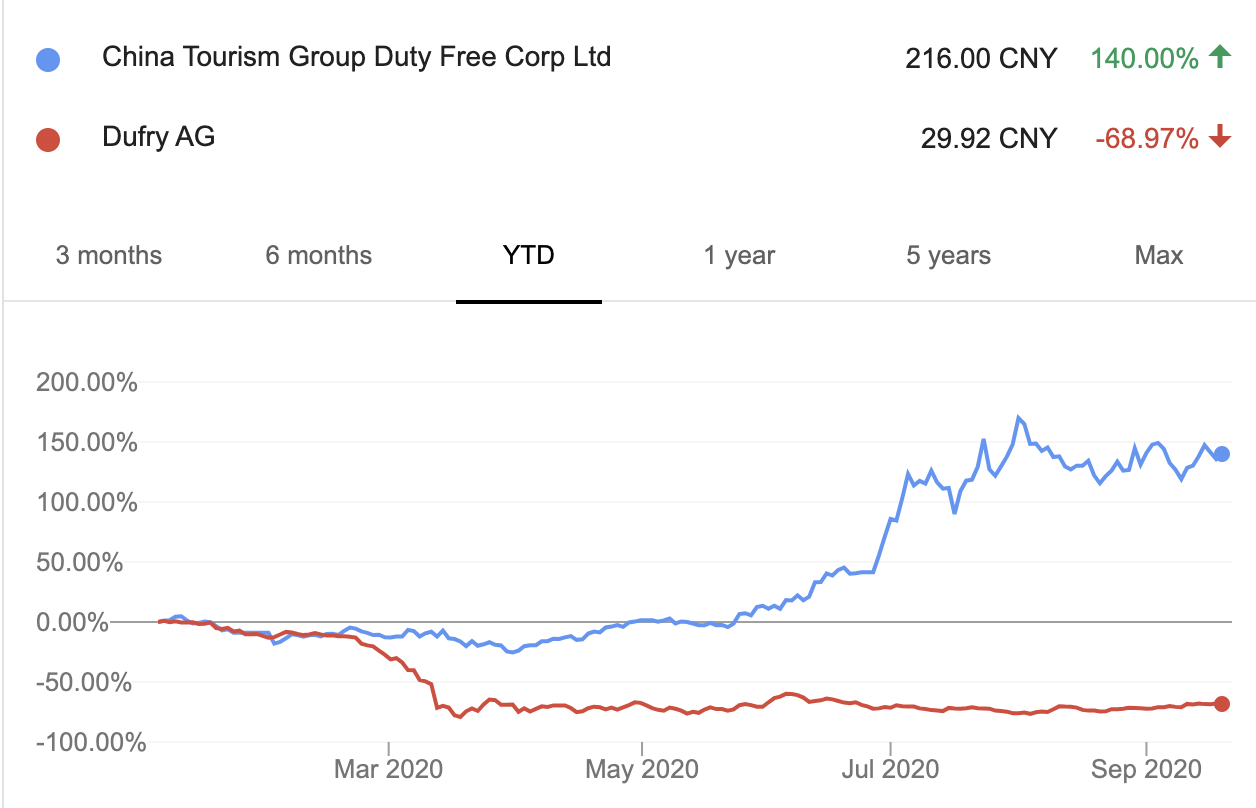This screenshot has height=808, width=1256.
Task: Click the 140.00% change percentage
Action: (x=1145, y=59)
